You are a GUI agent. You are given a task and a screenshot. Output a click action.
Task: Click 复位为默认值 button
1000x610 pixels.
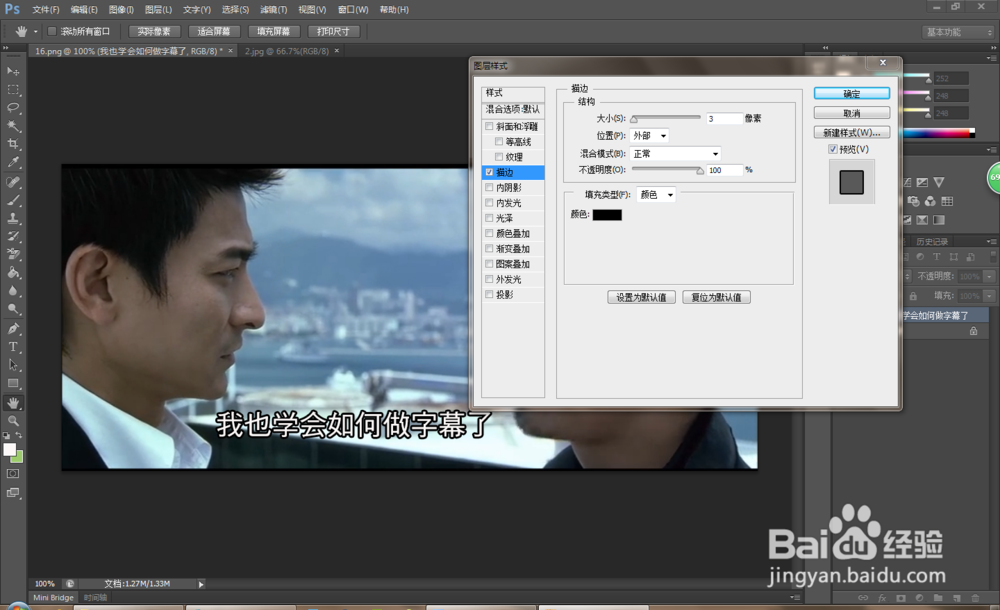[716, 297]
